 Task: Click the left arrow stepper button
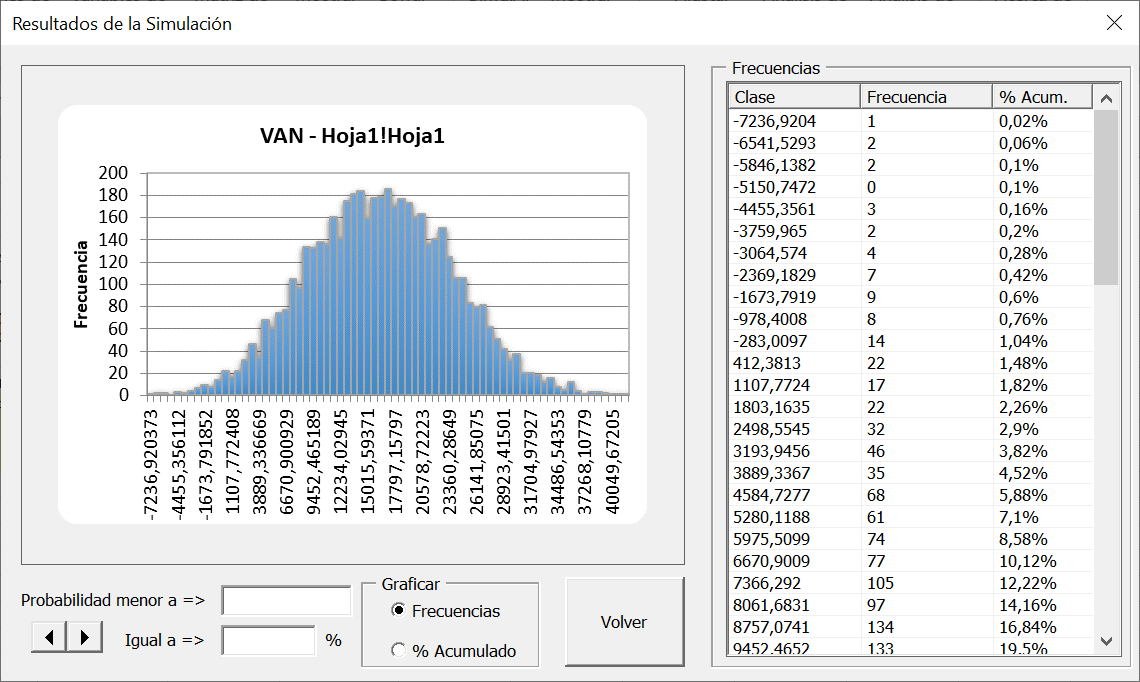coord(49,637)
